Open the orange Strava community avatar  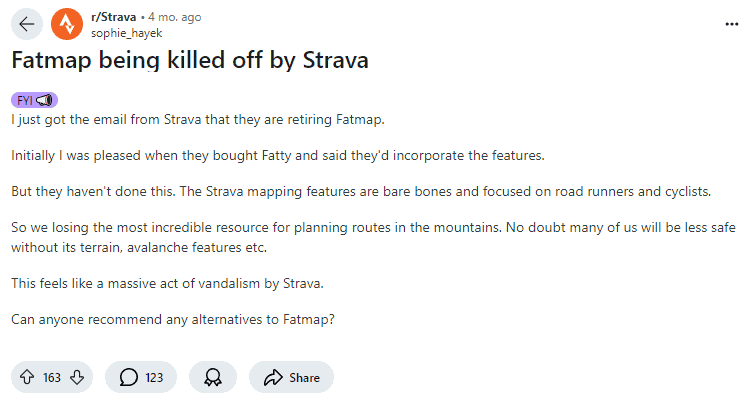click(67, 24)
